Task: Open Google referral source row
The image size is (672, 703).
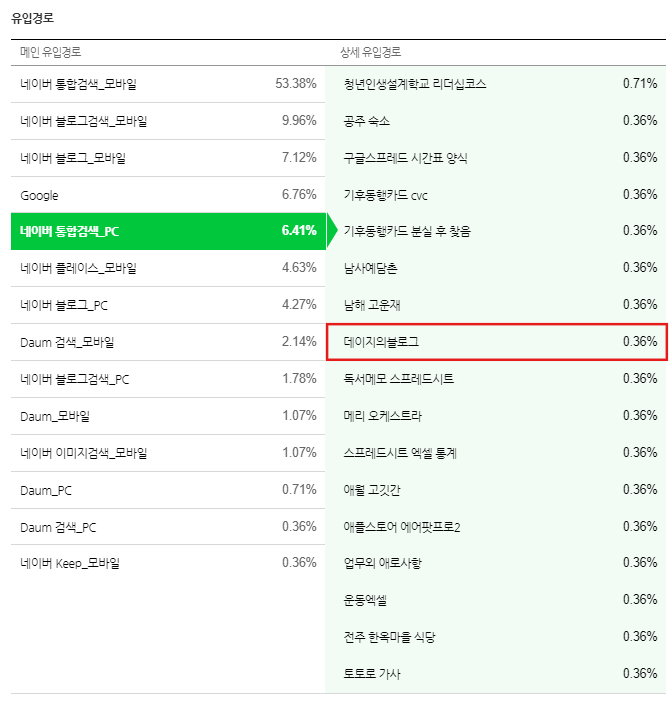Action: (x=168, y=195)
